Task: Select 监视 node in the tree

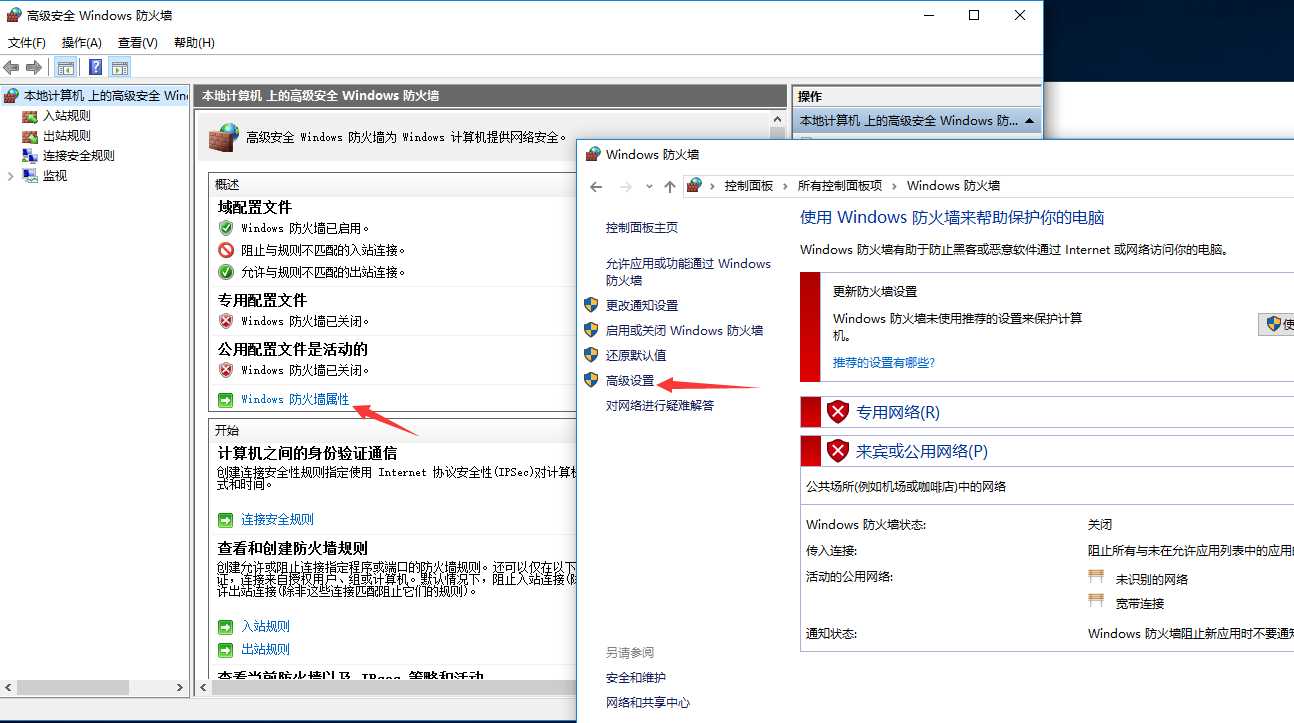Action: pyautogui.click(x=54, y=176)
